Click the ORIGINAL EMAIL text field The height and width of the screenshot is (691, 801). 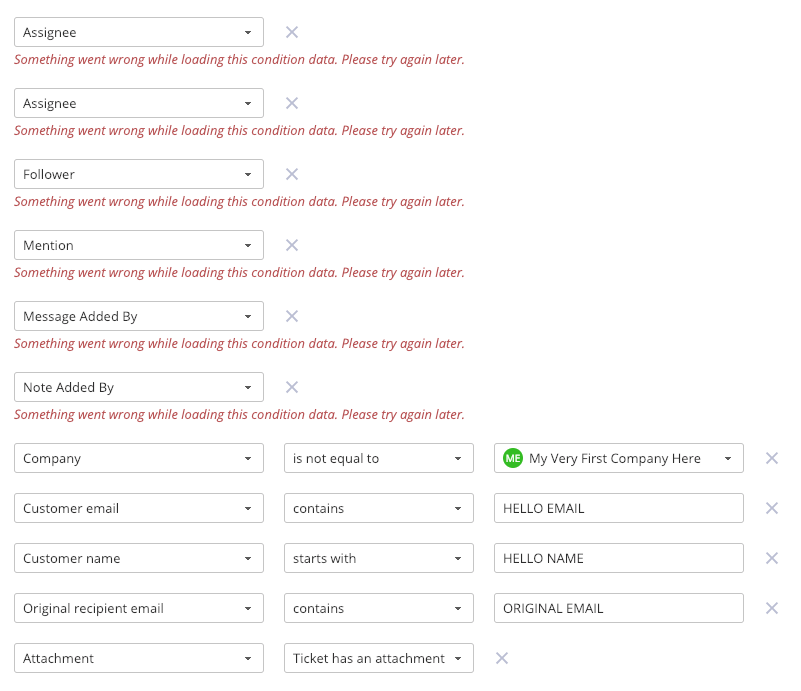pos(619,608)
